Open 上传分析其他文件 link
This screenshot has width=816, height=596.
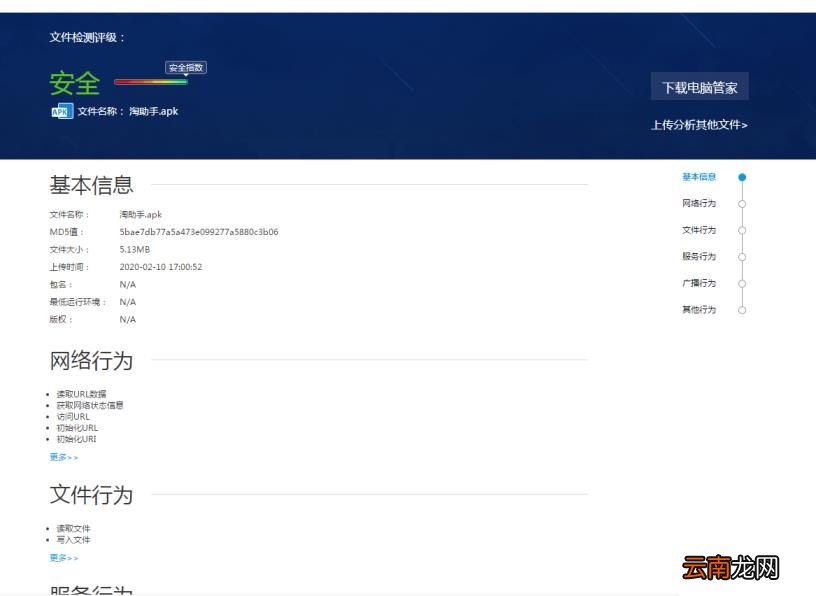tap(699, 125)
